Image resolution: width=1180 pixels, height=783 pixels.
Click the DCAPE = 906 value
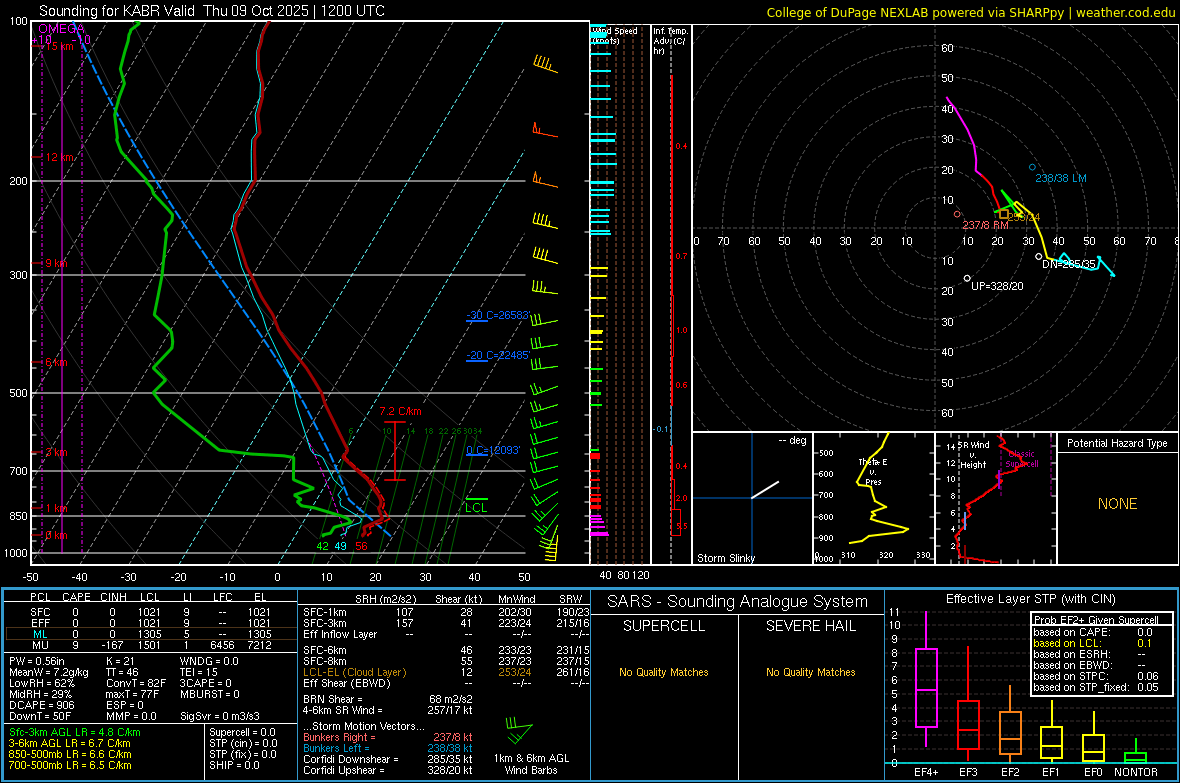point(41,705)
